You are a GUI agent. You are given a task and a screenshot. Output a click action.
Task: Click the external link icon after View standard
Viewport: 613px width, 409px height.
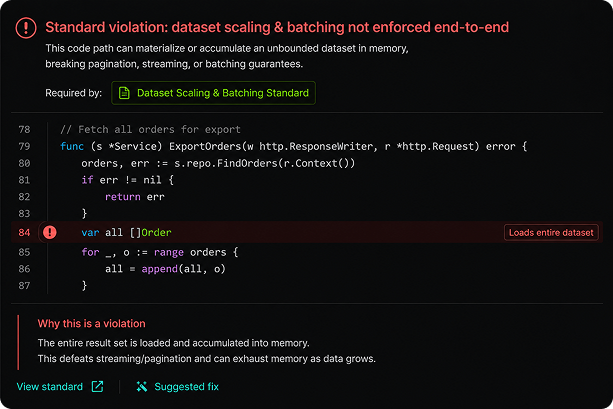[97, 386]
